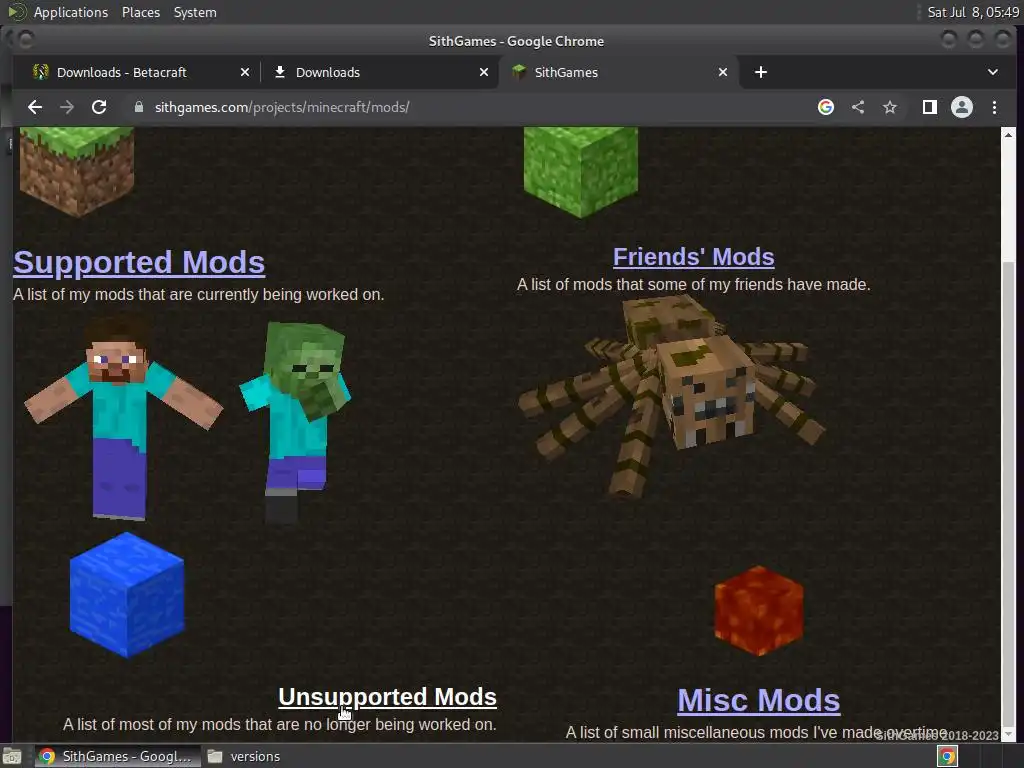Expand the tab search chevron
Screen dimensions: 1024x768
993,72
